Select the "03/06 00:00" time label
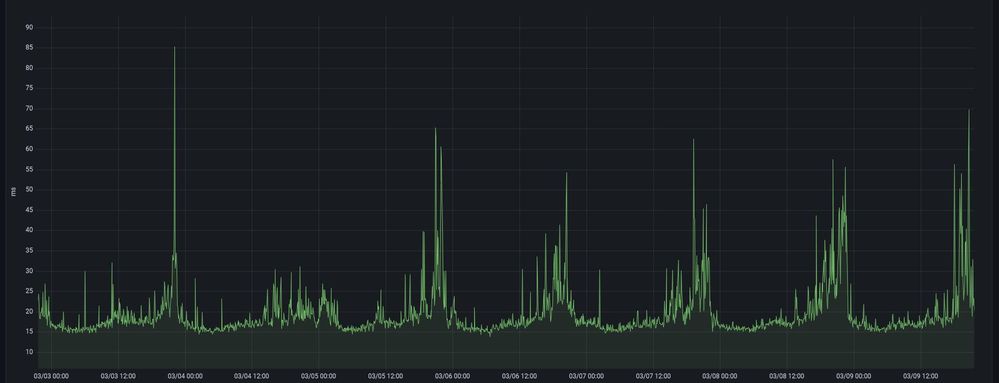Screen dimensions: 999x383 tap(452, 377)
